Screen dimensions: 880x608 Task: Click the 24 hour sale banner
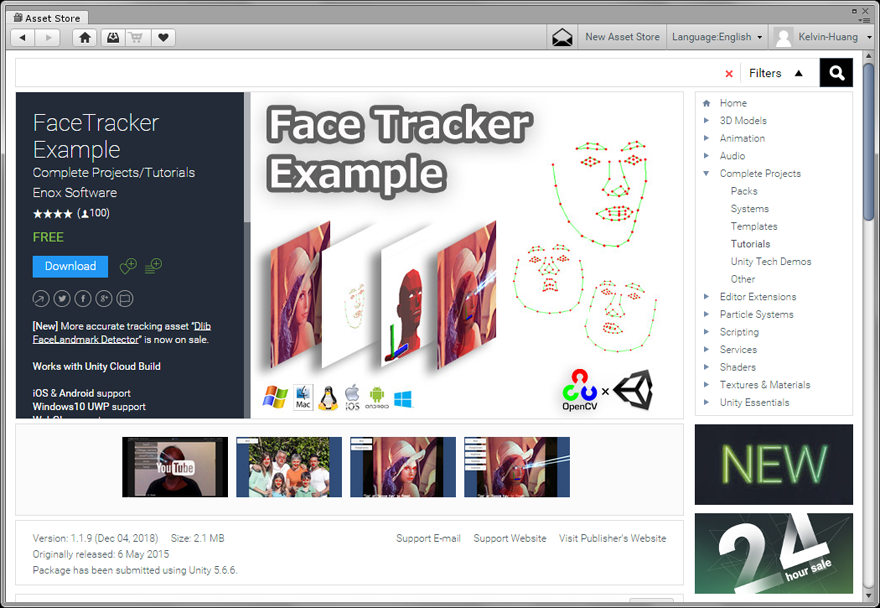coord(773,554)
